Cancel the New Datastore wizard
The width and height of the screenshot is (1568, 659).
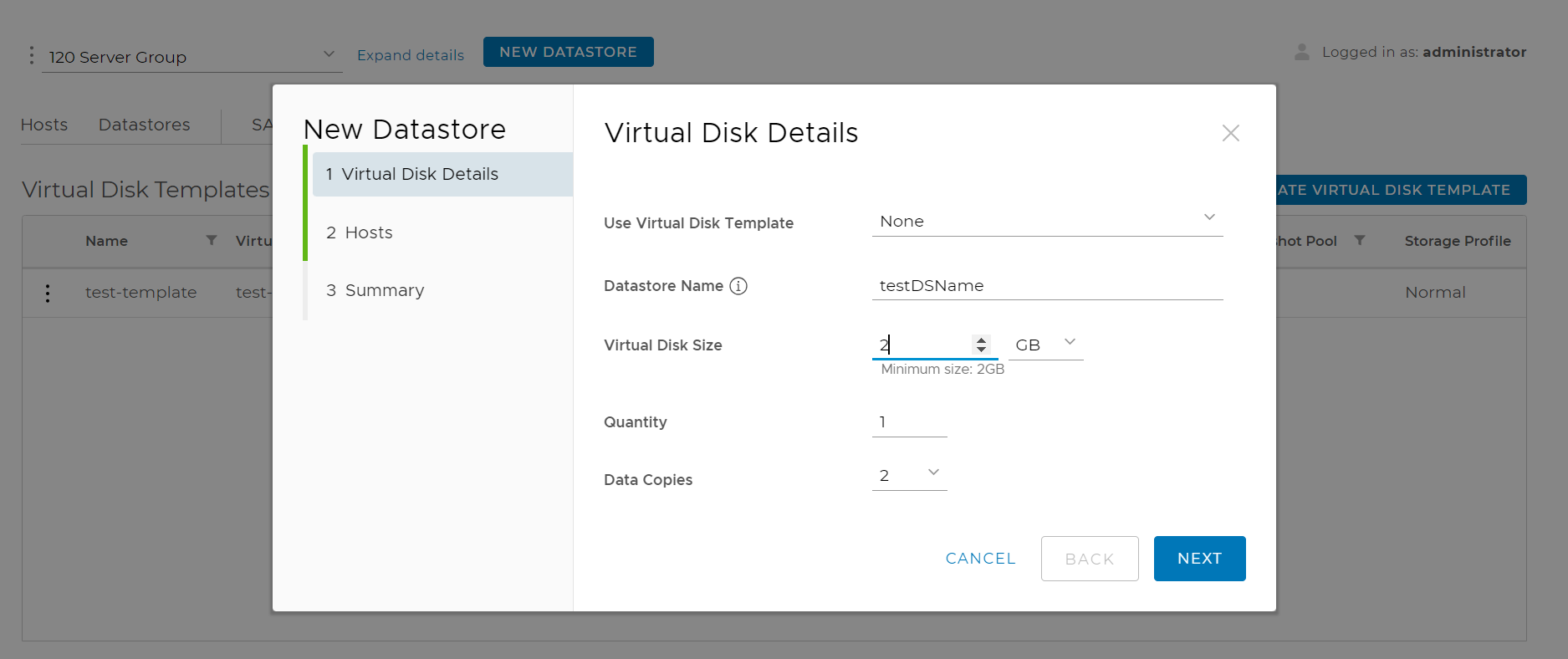tap(980, 559)
